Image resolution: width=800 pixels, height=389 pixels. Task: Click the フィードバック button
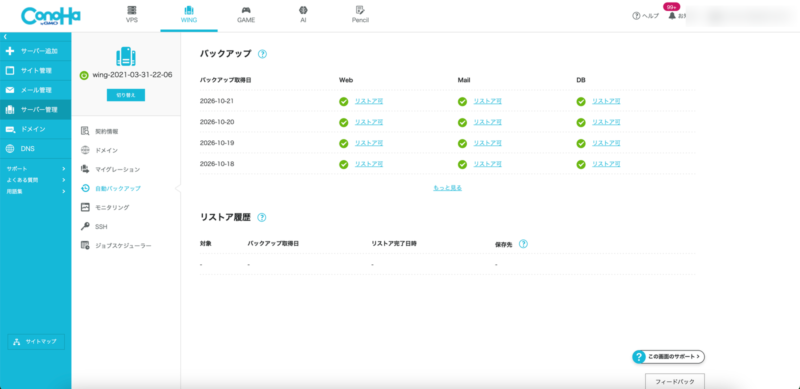click(x=675, y=381)
